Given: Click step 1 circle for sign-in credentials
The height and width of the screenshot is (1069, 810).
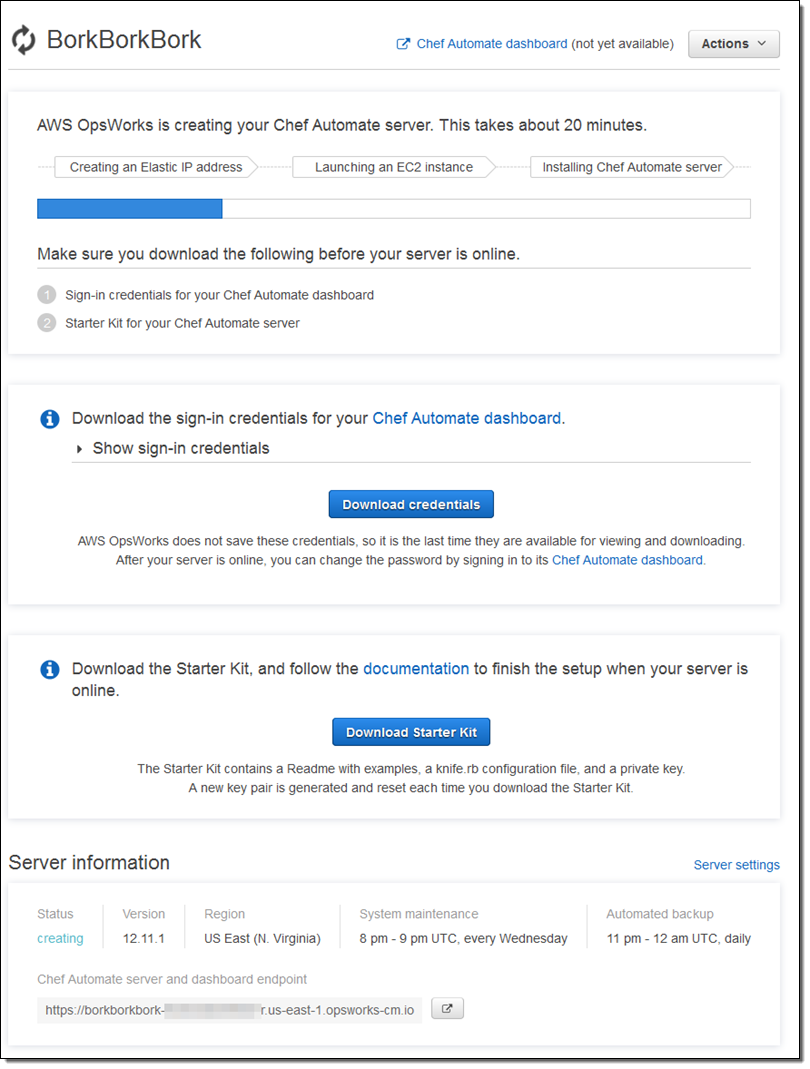Looking at the screenshot, I should point(46,295).
